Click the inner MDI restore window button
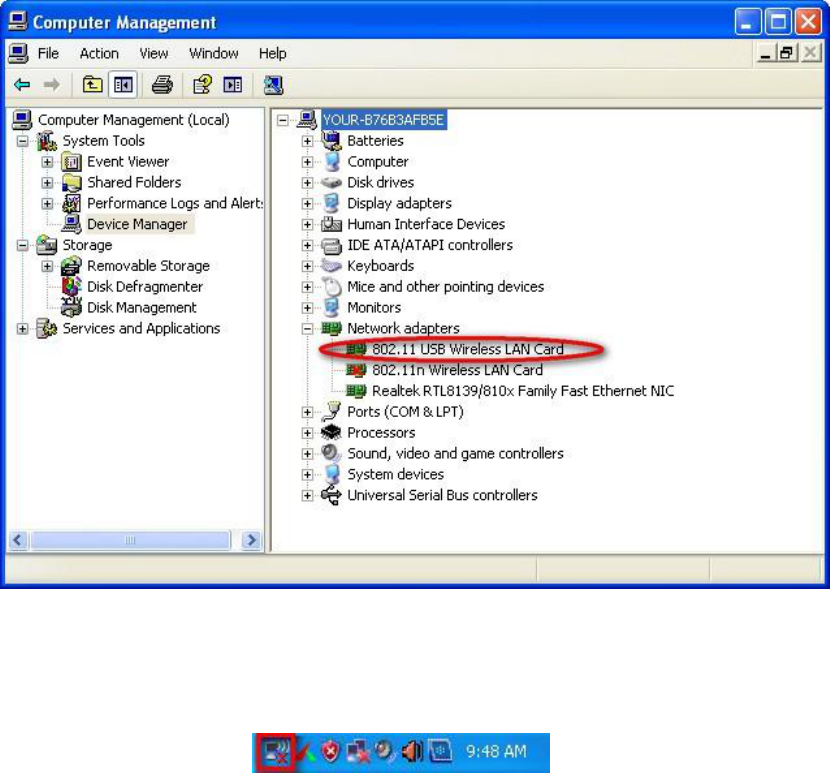Screen dimensions: 830x773 787,53
